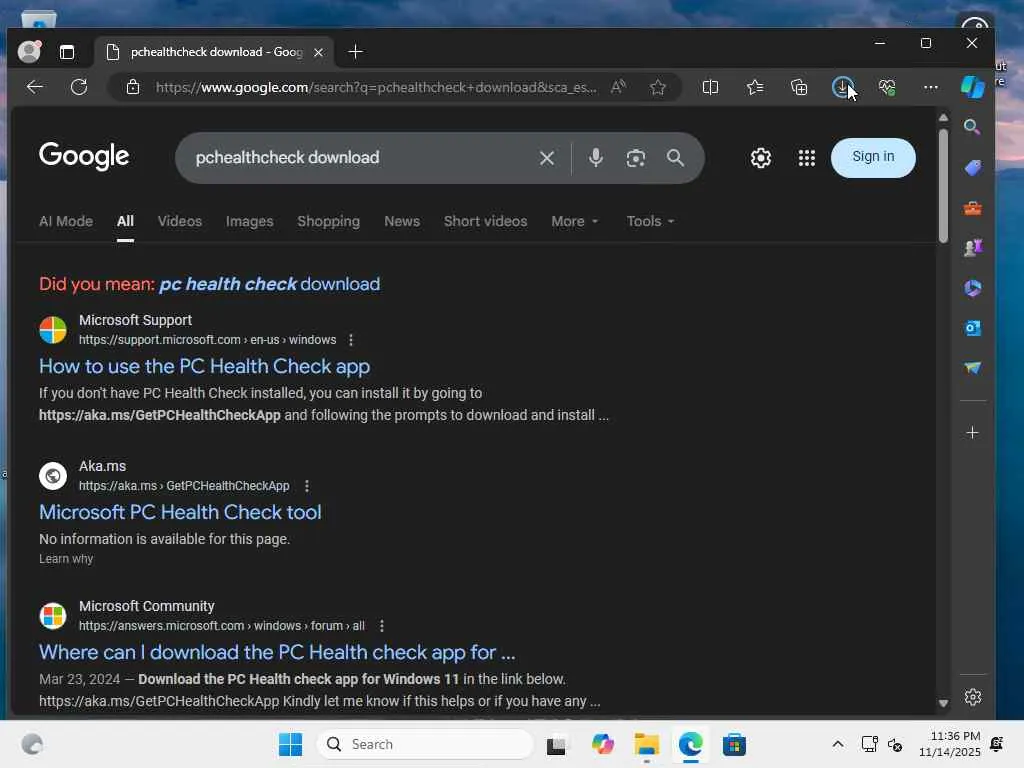Click scrollbar down arrow
Viewport: 1024px width, 768px height.
pos(943,703)
